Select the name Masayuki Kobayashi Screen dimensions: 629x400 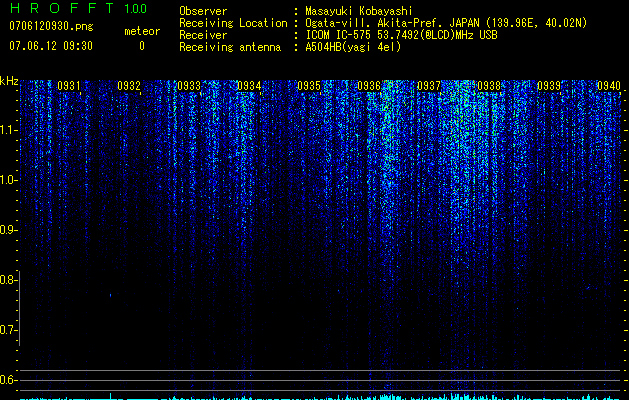359,11
